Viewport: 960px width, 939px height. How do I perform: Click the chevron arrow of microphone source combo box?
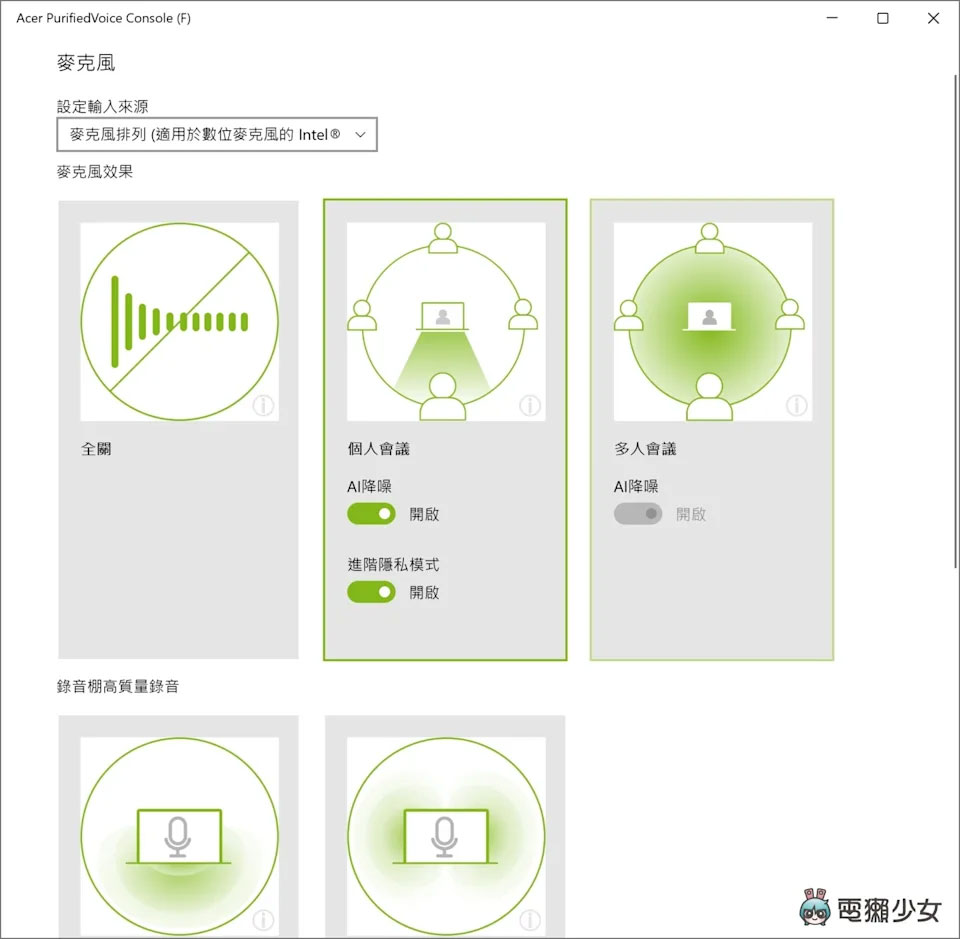coord(361,134)
